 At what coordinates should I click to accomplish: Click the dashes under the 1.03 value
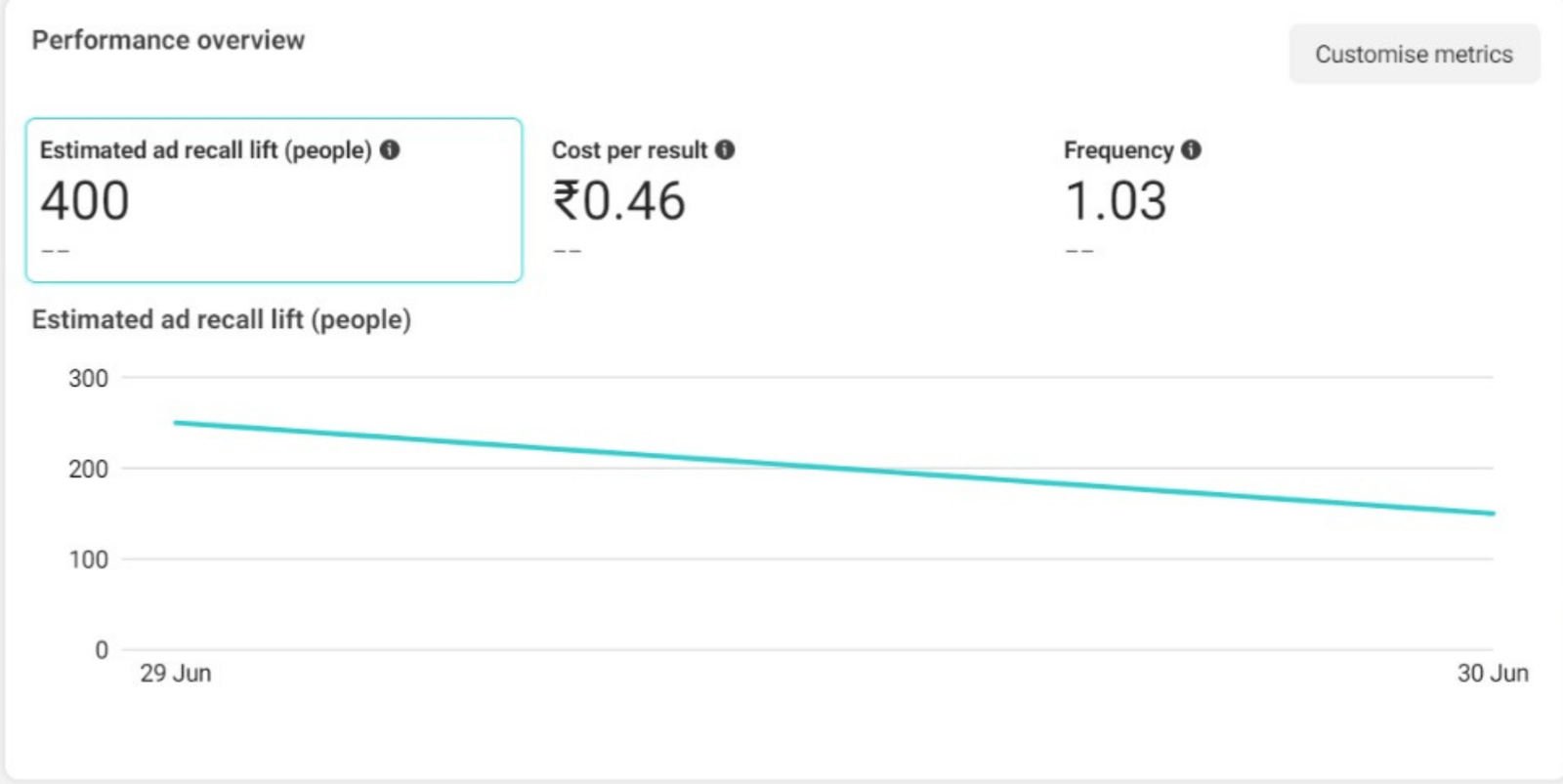[1079, 252]
